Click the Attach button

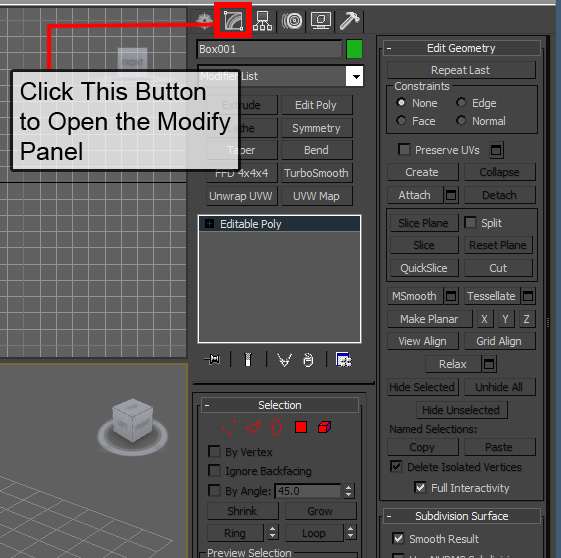(x=415, y=195)
